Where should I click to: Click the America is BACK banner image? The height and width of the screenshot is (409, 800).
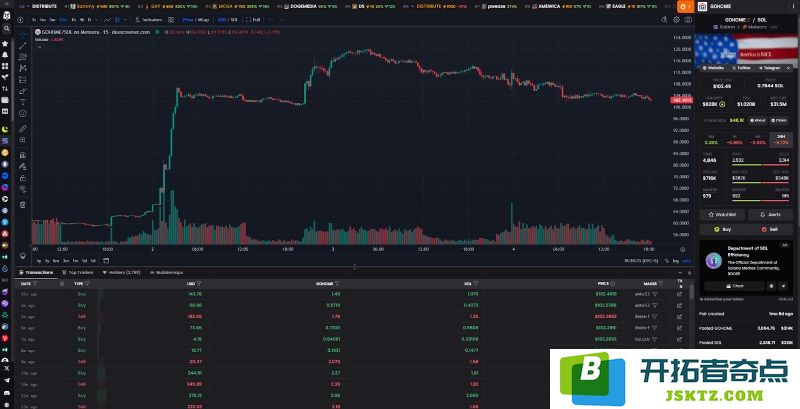[746, 50]
